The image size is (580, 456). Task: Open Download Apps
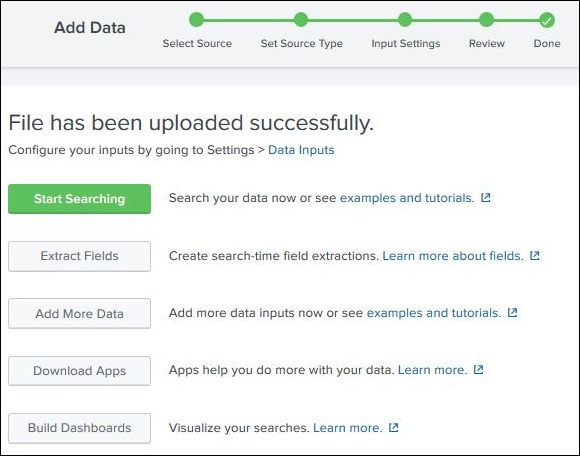click(80, 371)
